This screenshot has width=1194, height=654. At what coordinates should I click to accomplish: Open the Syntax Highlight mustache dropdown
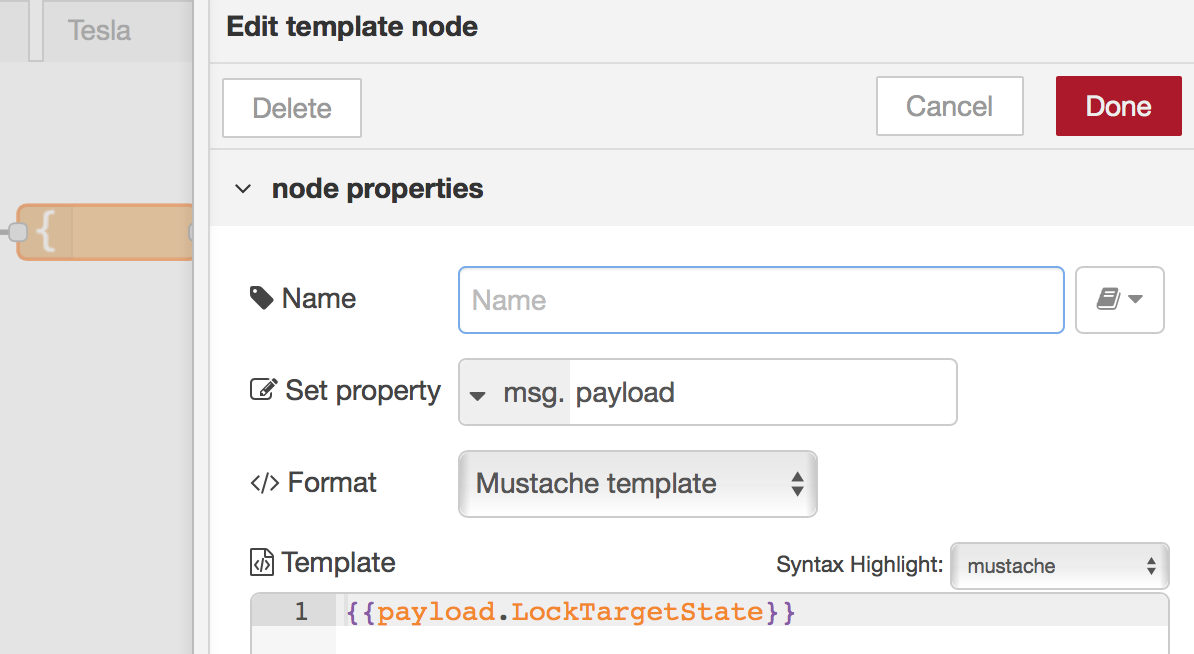pos(1059,566)
